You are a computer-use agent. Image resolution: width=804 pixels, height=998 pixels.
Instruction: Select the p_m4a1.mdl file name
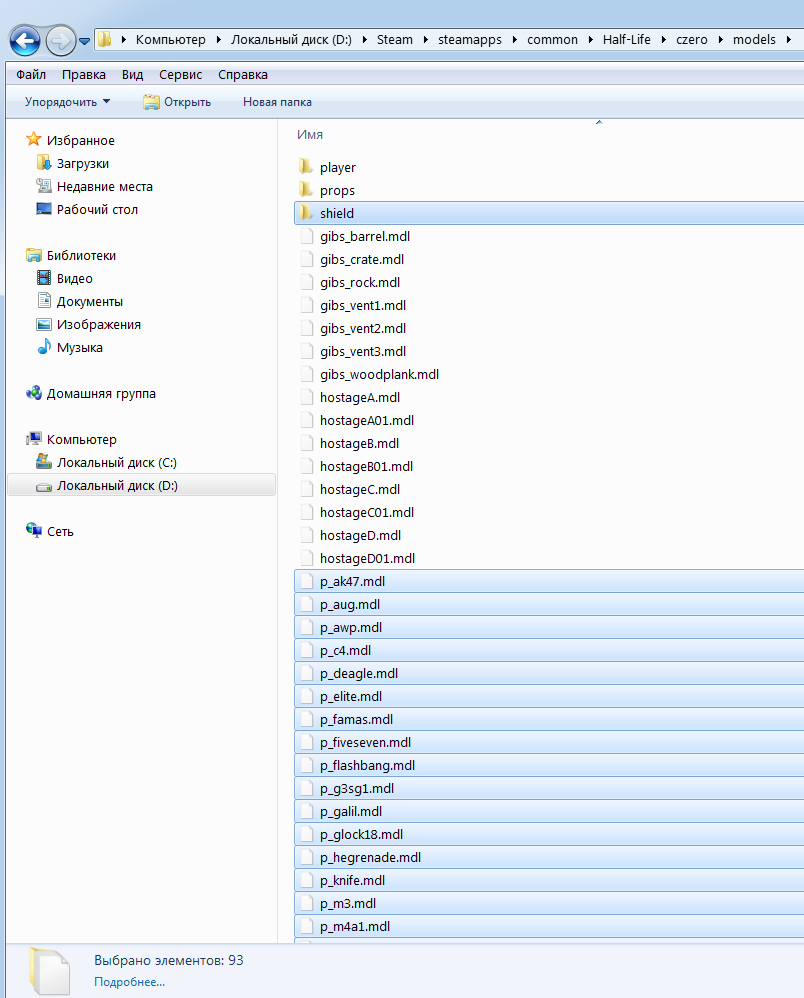tap(355, 926)
